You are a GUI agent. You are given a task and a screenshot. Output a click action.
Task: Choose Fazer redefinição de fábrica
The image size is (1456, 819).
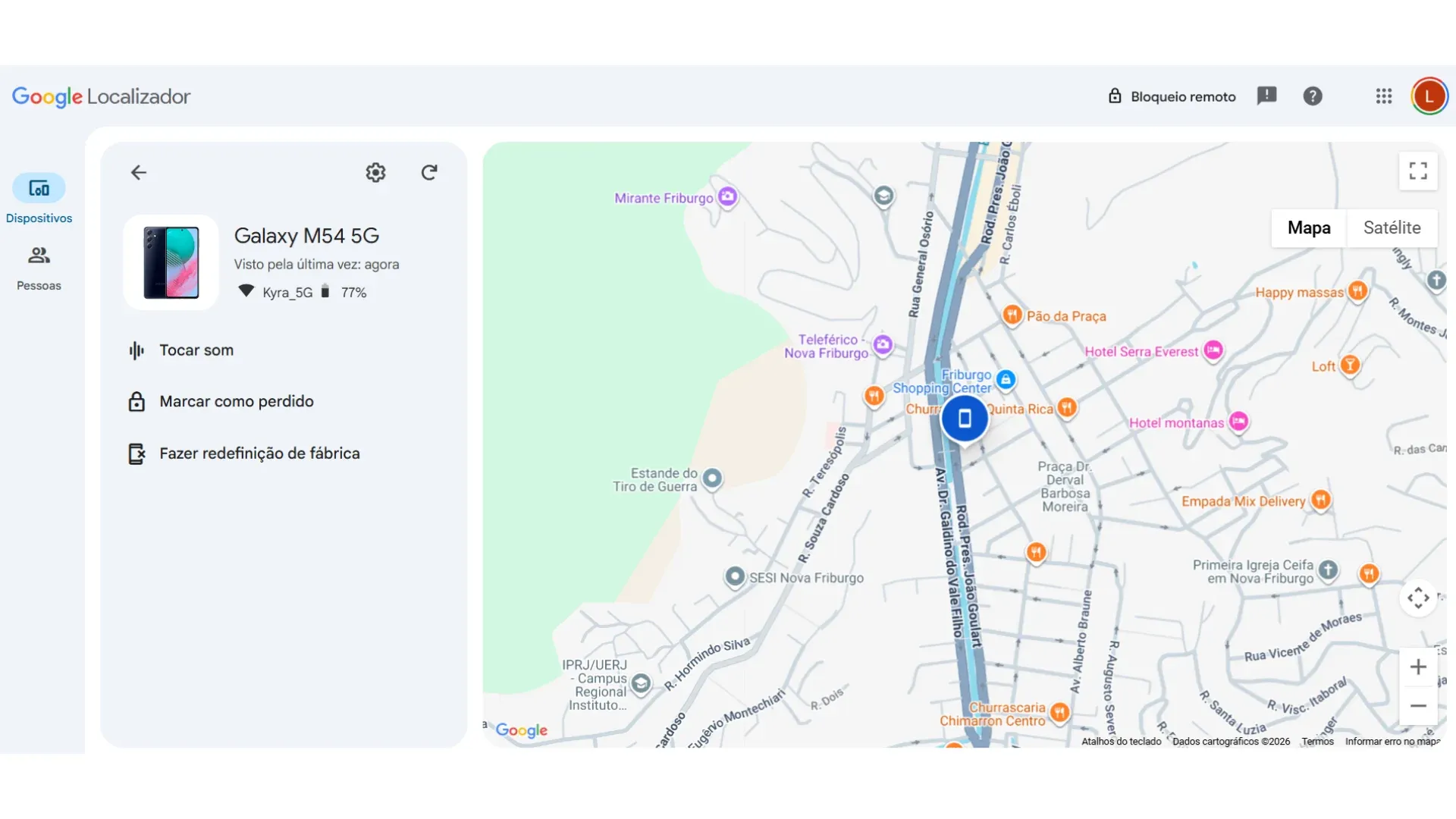[x=259, y=453]
